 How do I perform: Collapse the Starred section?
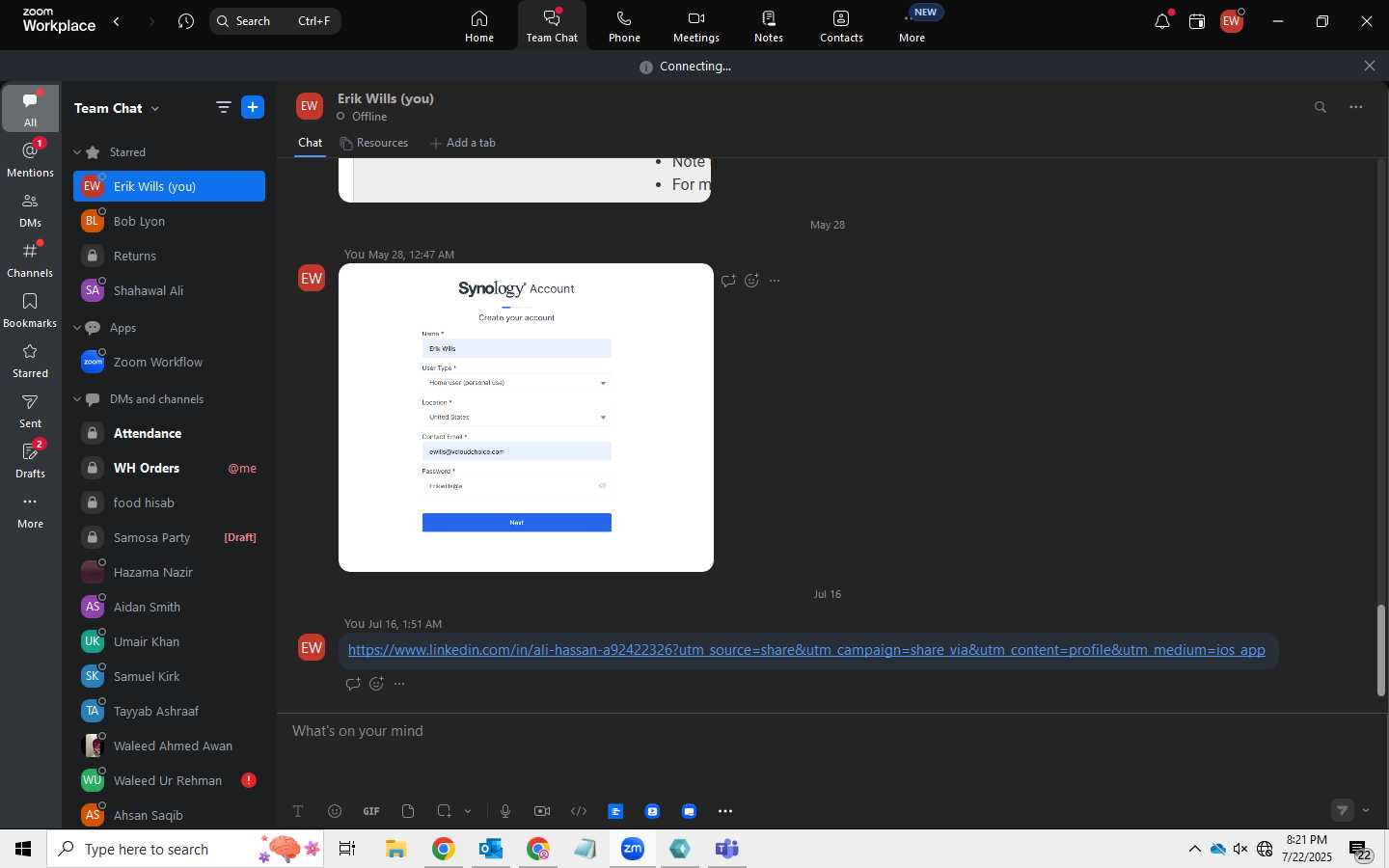tap(77, 152)
